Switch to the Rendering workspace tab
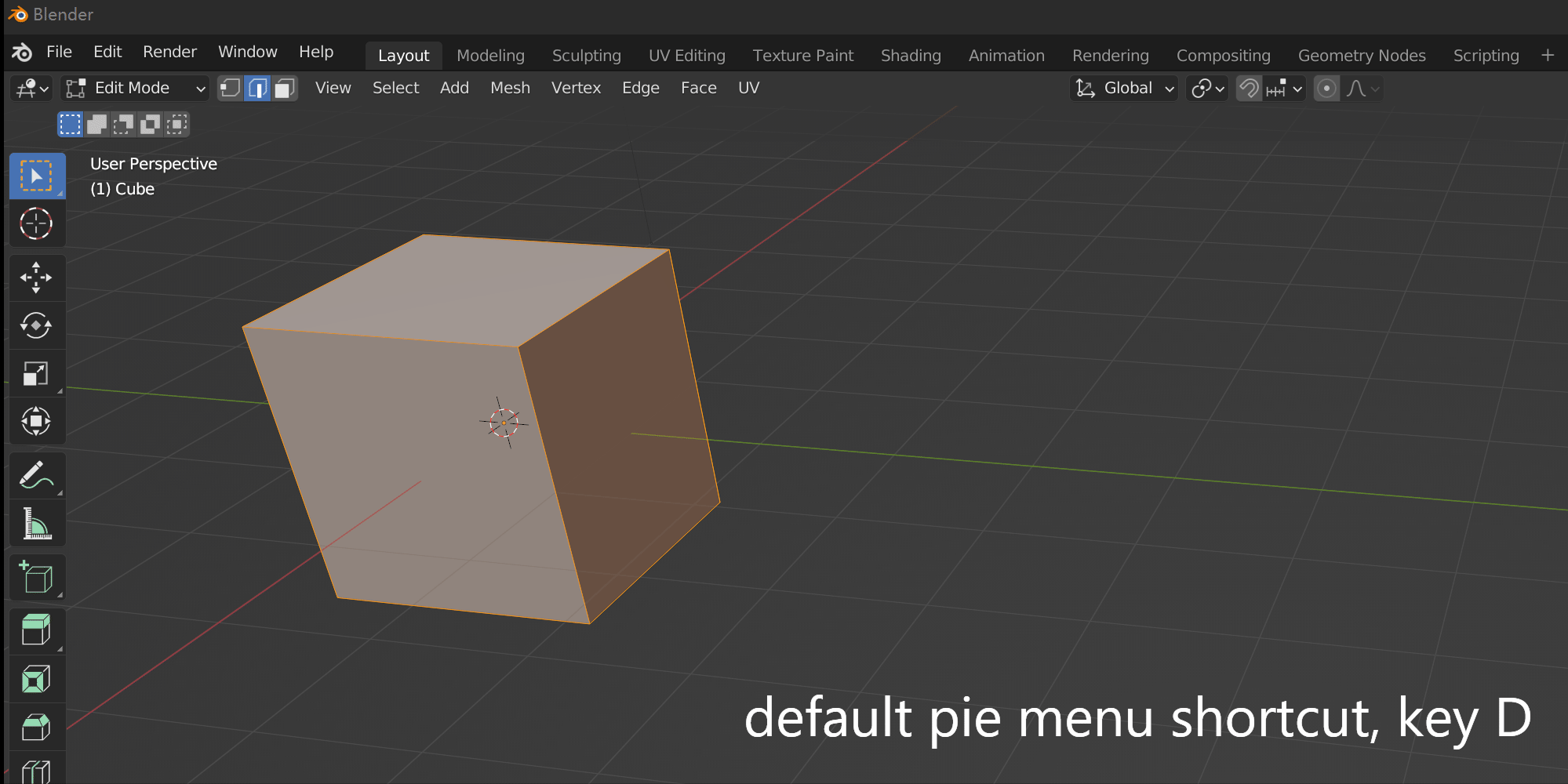The height and width of the screenshot is (784, 1568). click(x=1110, y=56)
